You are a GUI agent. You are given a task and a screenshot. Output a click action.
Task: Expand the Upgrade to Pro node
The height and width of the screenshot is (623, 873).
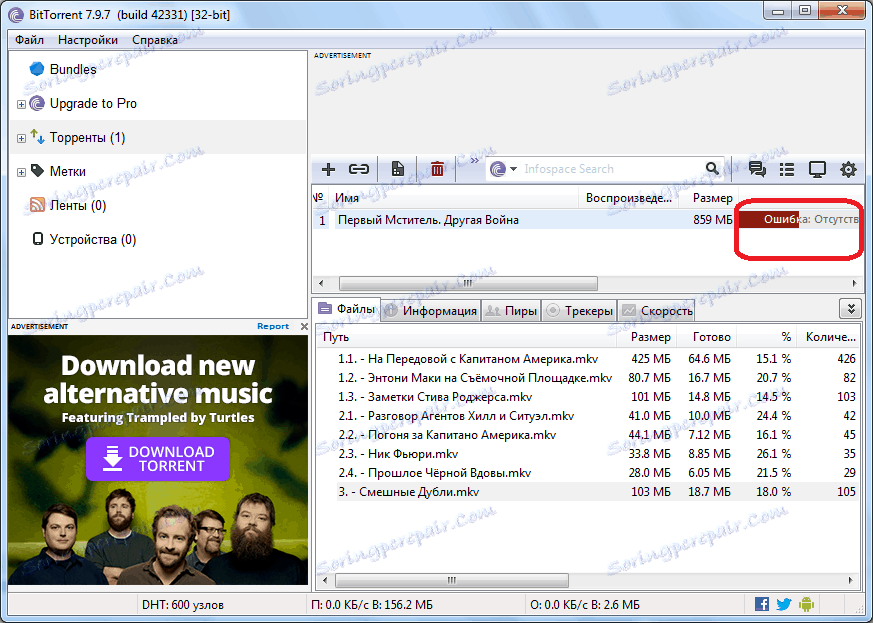point(21,104)
